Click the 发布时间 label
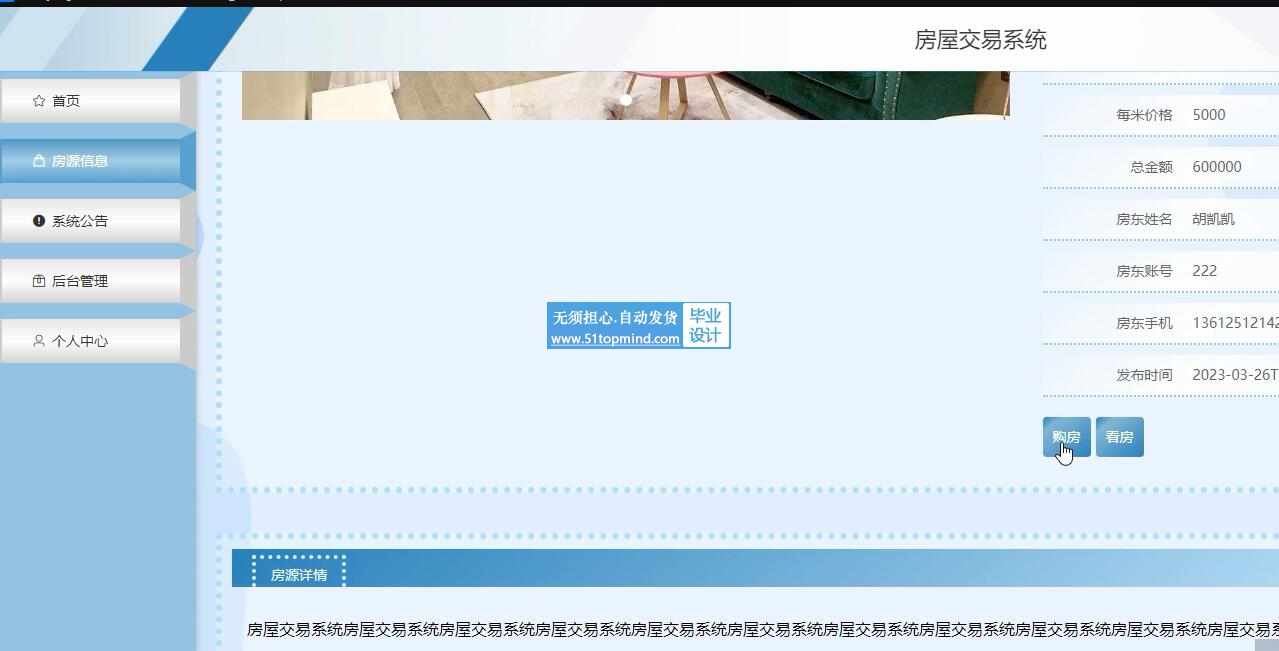1279x651 pixels. [1144, 375]
